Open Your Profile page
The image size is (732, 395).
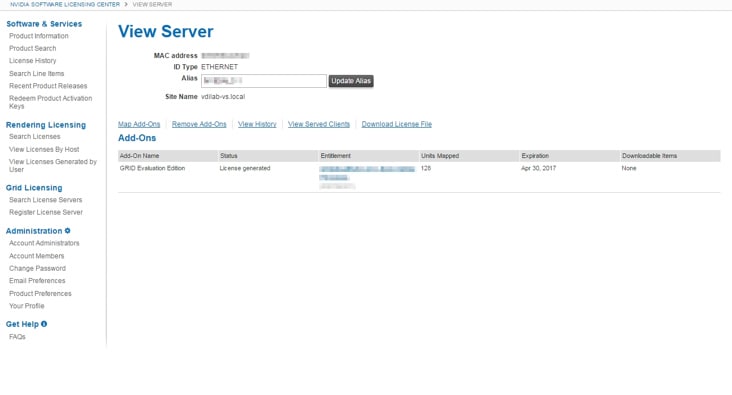click(27, 306)
